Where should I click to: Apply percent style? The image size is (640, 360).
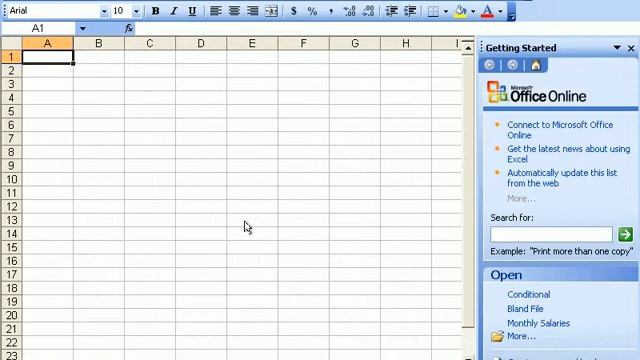click(312, 11)
